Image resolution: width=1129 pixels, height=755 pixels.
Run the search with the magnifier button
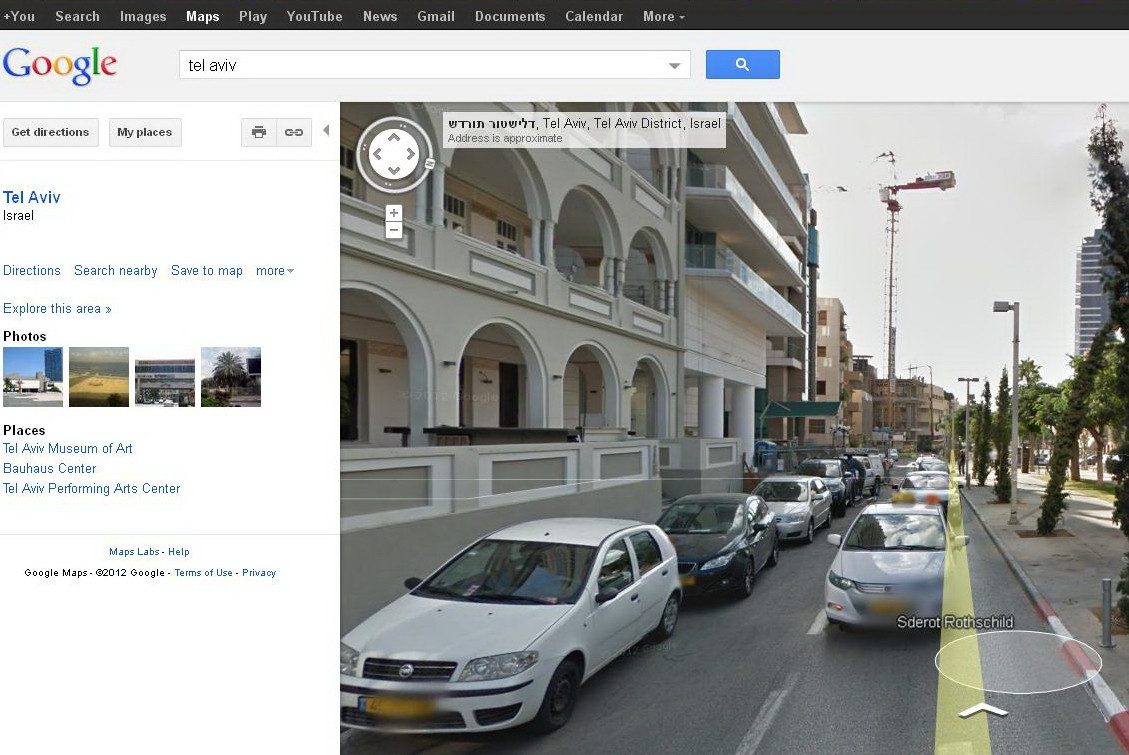[x=742, y=63]
